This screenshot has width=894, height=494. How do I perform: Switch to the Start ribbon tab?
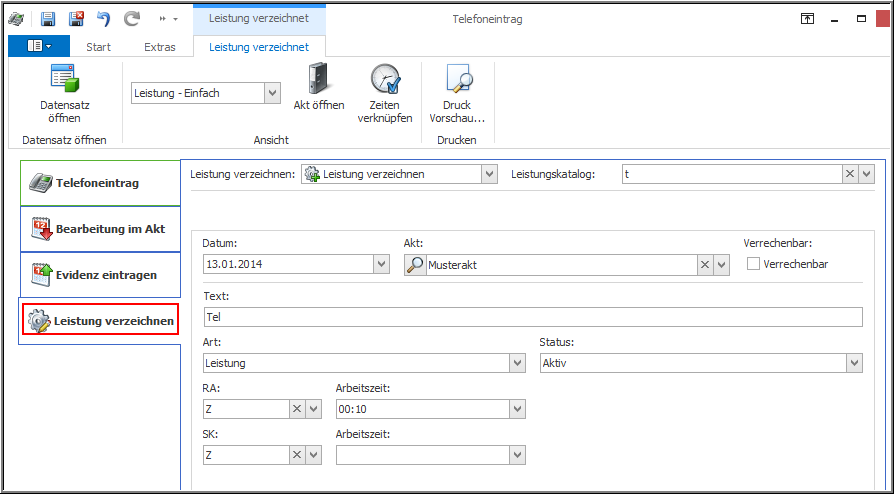[99, 47]
